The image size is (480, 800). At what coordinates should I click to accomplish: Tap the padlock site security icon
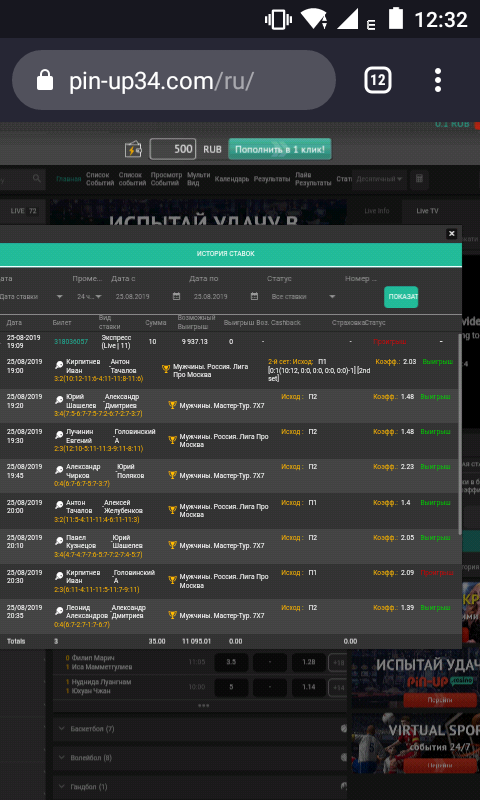point(45,80)
